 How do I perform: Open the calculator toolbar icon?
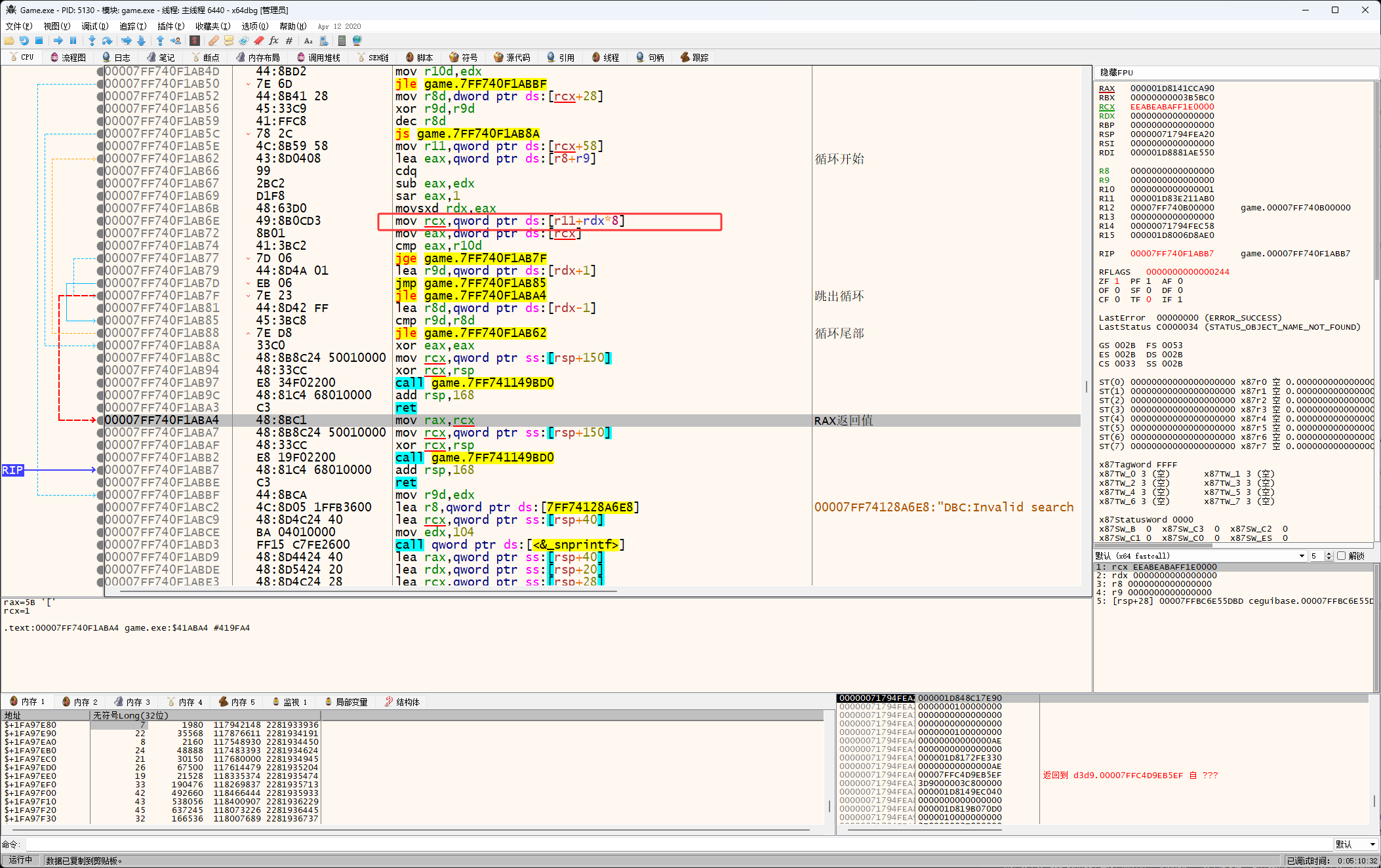coord(342,41)
